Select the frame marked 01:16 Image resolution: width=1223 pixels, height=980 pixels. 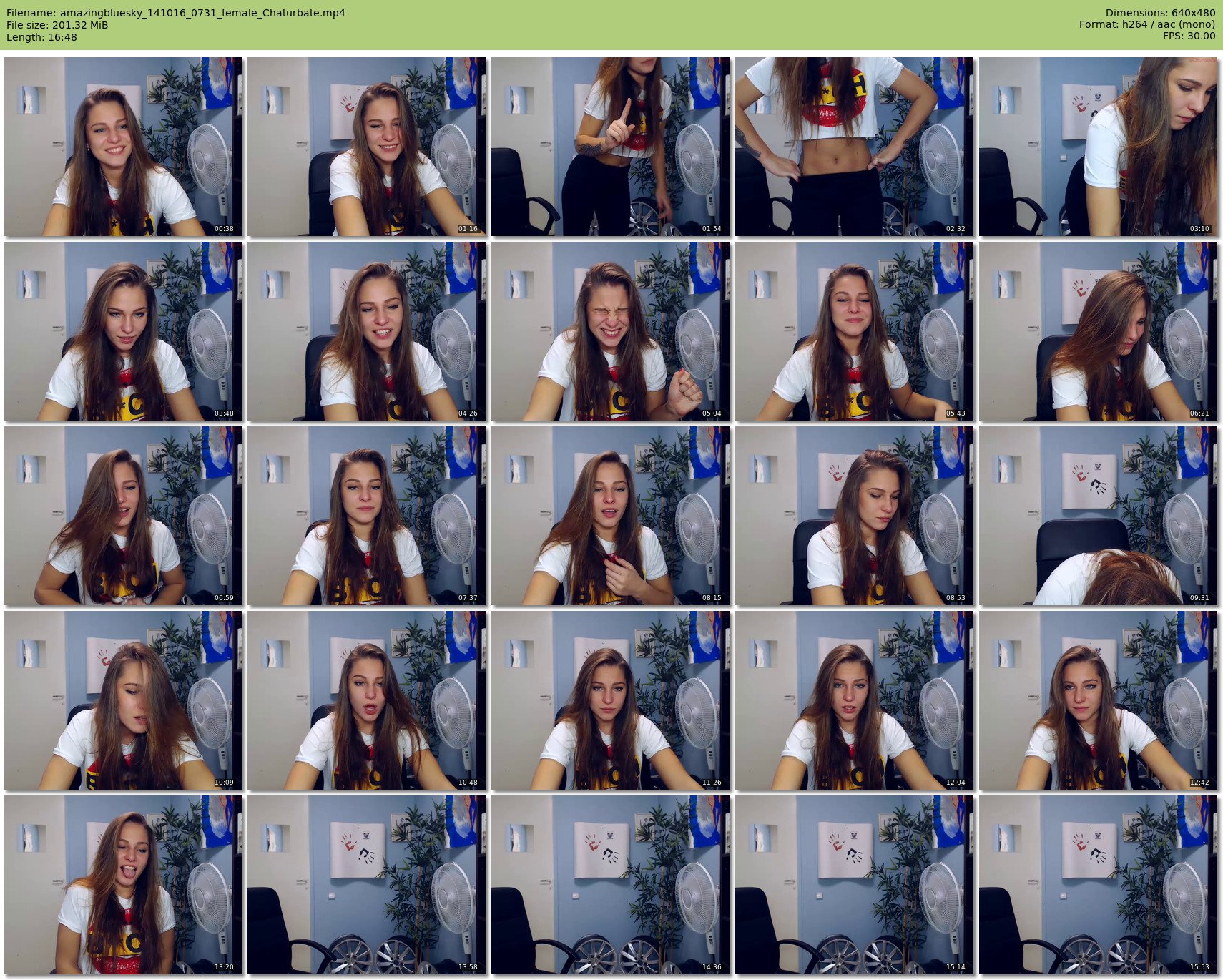pyautogui.click(x=366, y=147)
